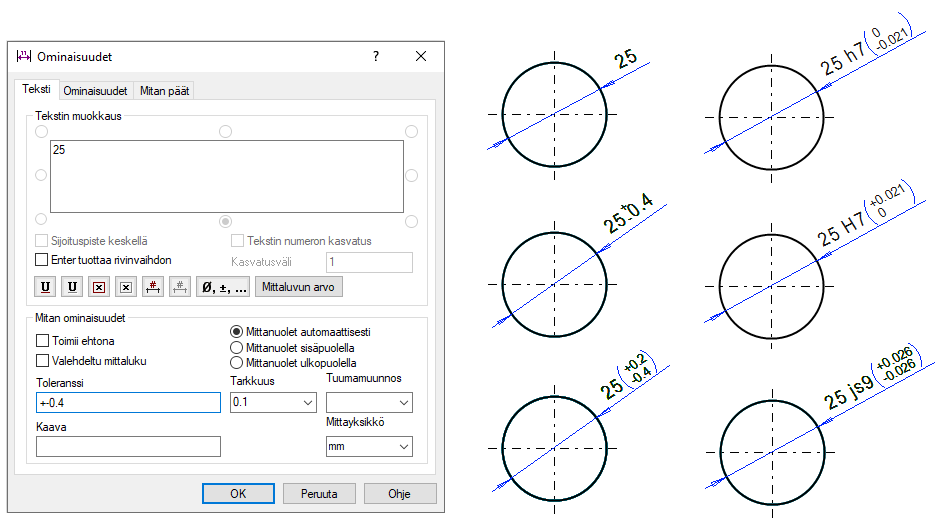The width and height of the screenshot is (946, 520).
Task: Click the question mark help icon in title bar
Action: pyautogui.click(x=376, y=57)
